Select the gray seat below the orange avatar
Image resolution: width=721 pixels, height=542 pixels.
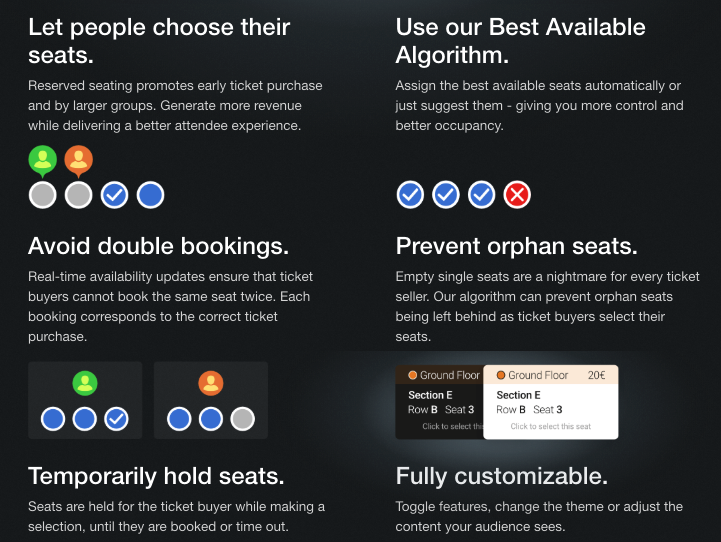242,419
